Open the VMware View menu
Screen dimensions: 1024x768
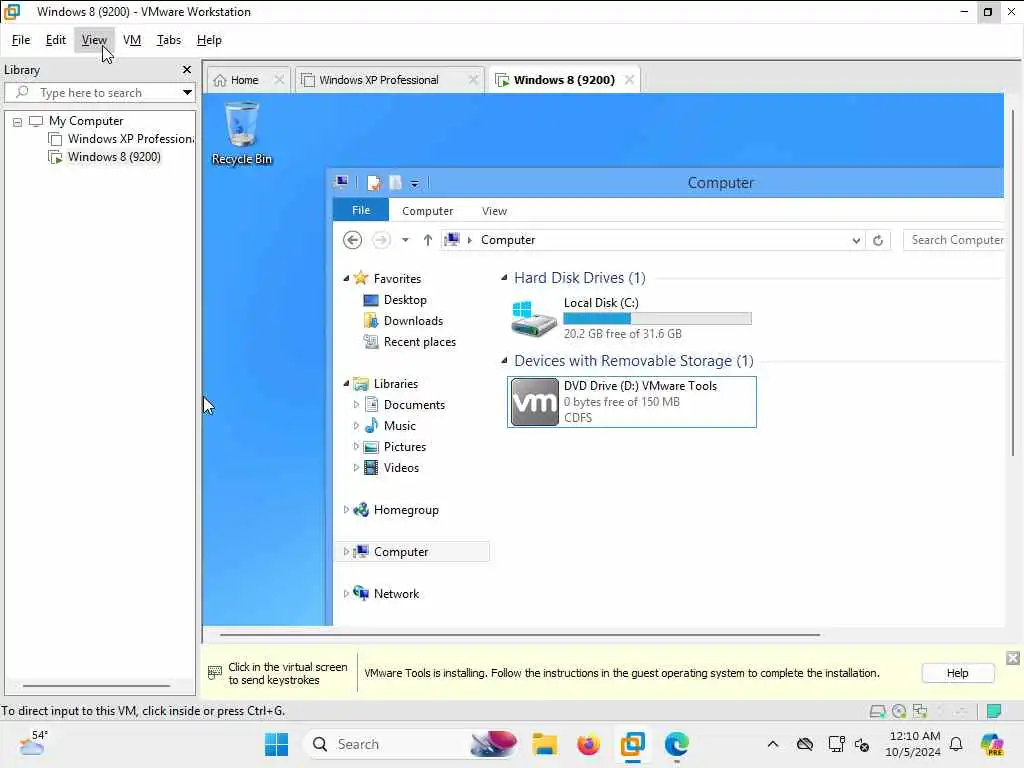point(94,40)
